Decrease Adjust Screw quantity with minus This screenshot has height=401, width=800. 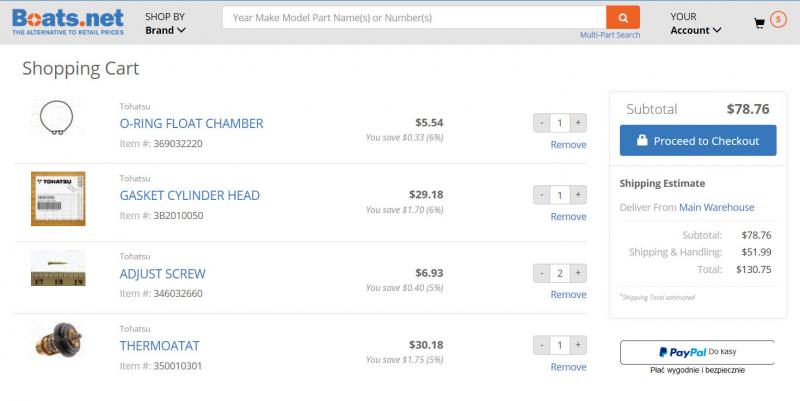tap(541, 273)
